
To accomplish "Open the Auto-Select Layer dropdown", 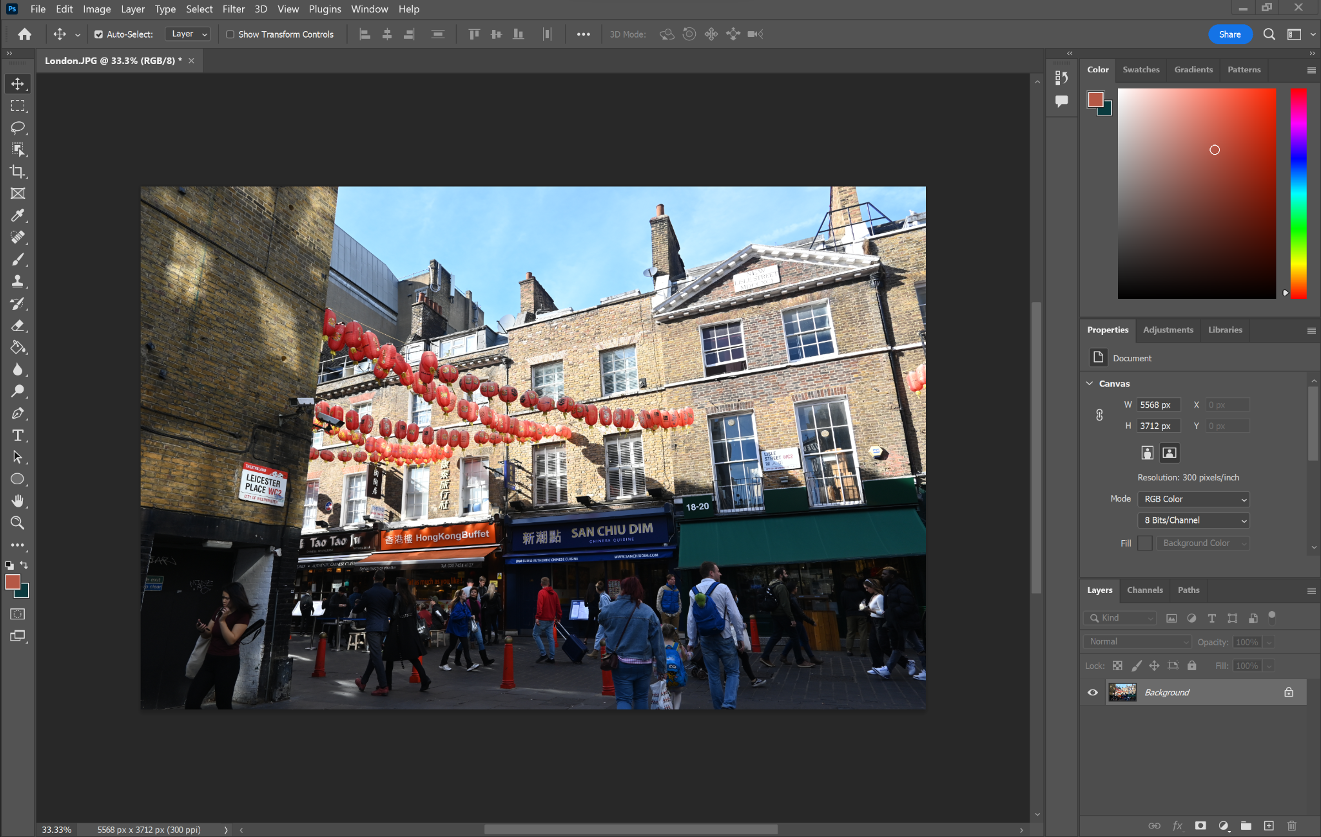I will coord(188,34).
